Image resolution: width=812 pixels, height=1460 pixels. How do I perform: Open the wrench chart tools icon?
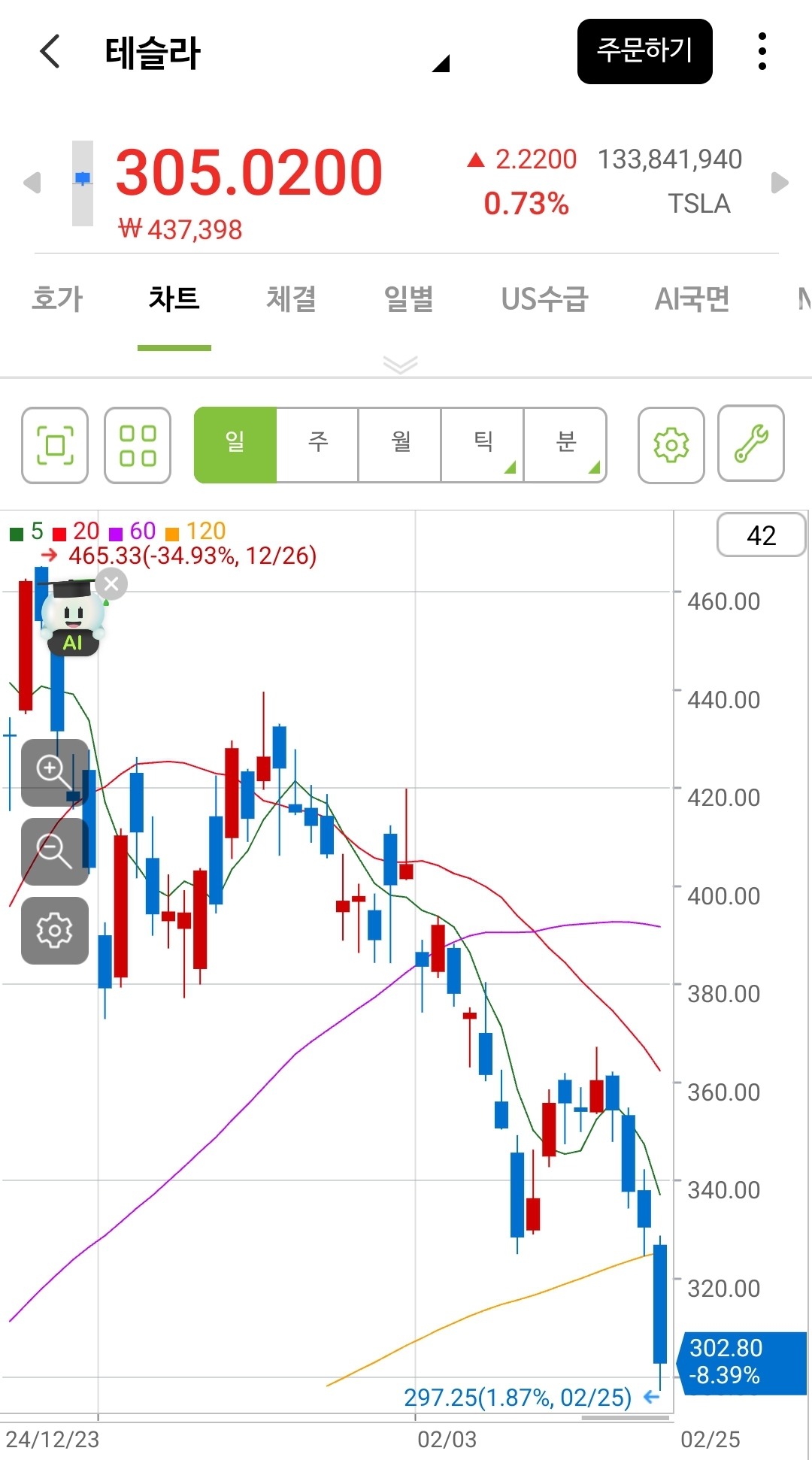(x=751, y=444)
